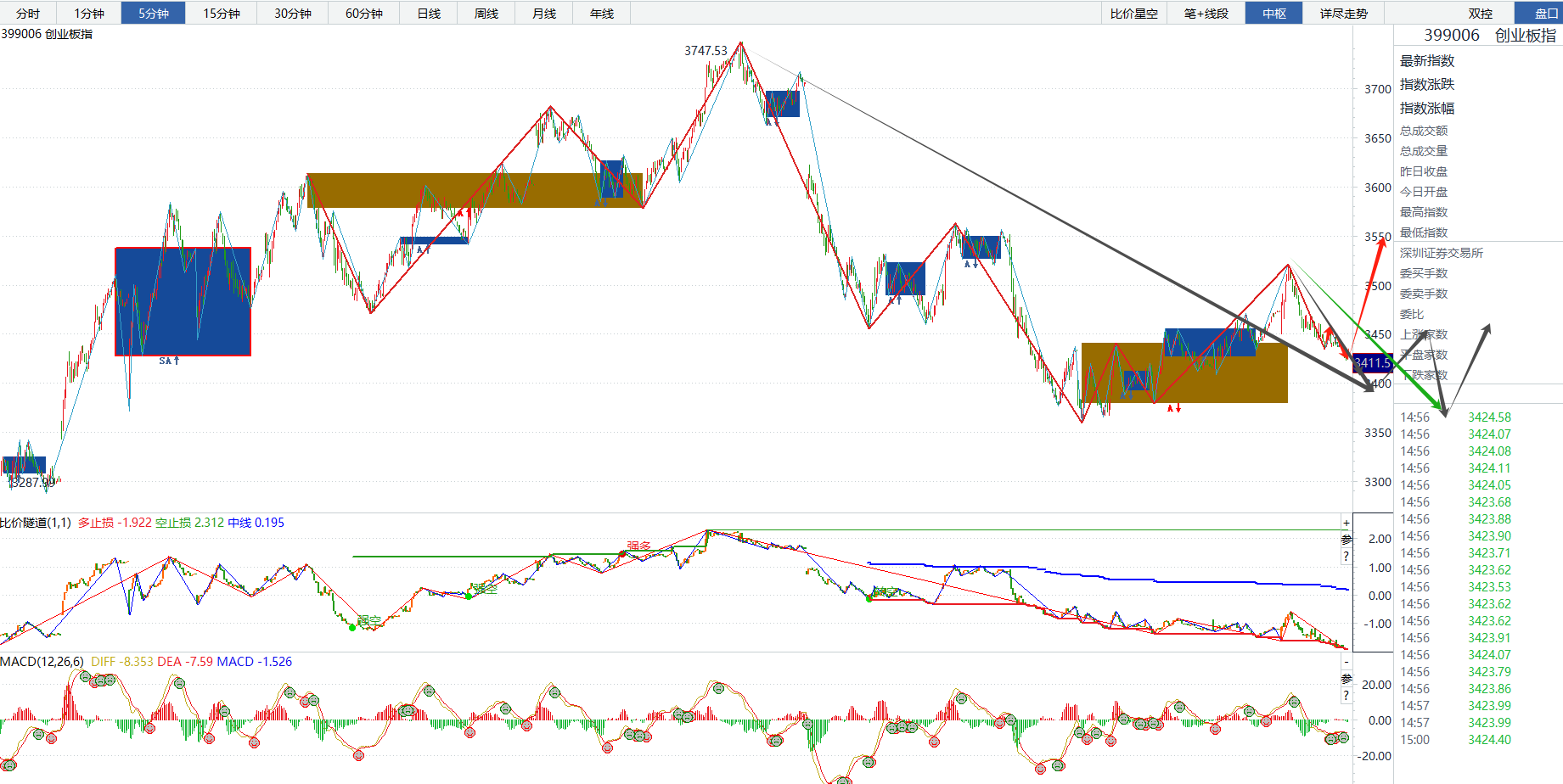Select the 1分钟 period tab
1563x784 pixels.
click(89, 13)
